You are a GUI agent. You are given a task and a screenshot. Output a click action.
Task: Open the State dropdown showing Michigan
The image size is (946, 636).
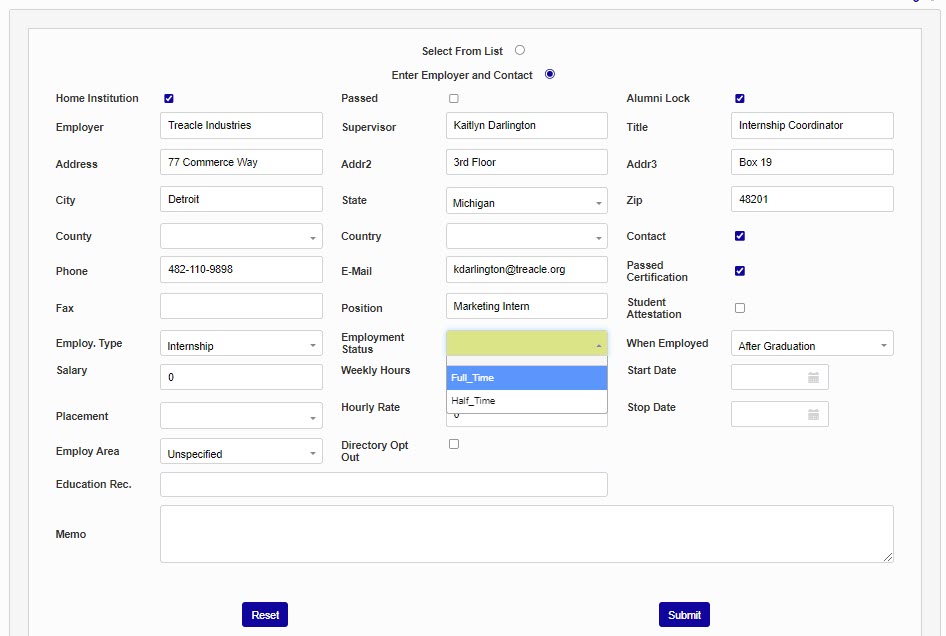click(526, 202)
